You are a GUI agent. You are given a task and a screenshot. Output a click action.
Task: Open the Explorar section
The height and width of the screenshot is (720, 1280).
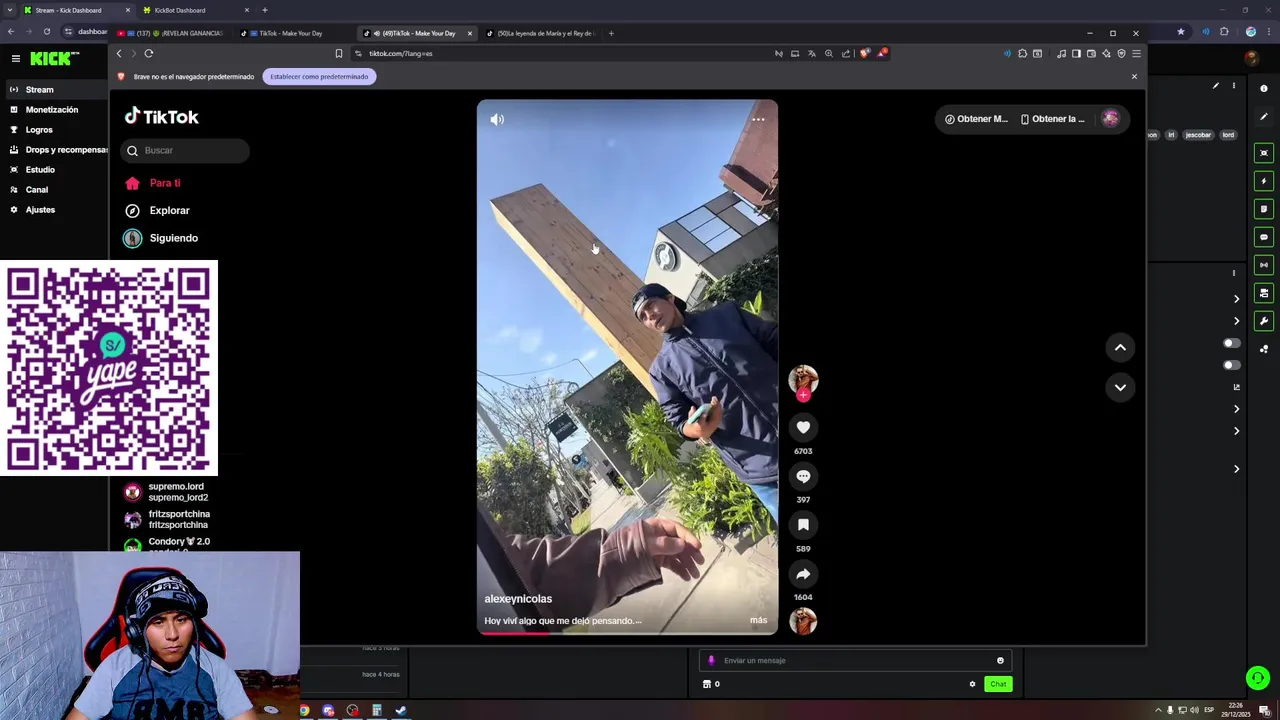pos(157,210)
